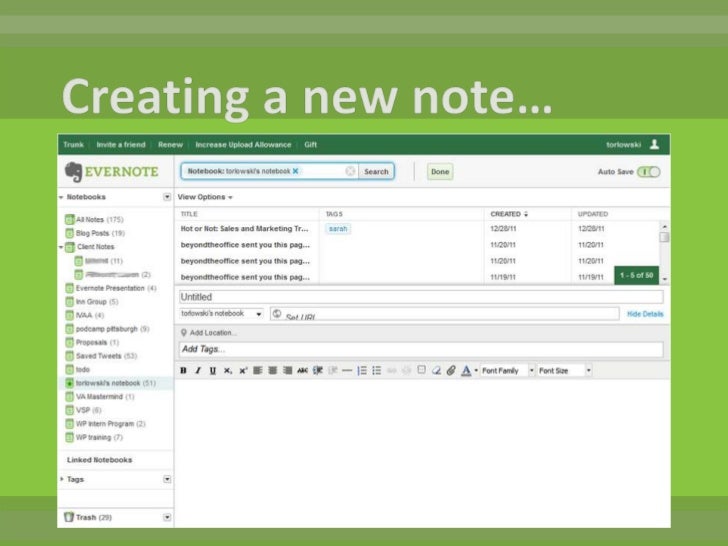Clear the search box with circle X

click(350, 171)
